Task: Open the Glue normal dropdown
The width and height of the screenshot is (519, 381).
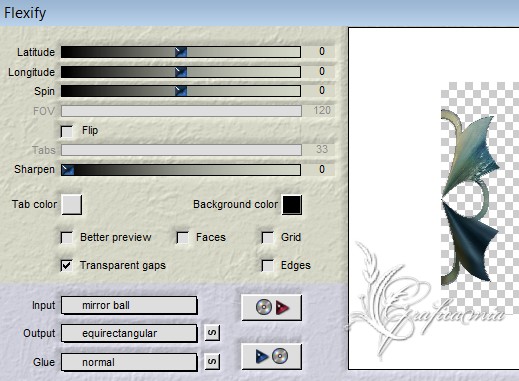Action: tap(129, 362)
